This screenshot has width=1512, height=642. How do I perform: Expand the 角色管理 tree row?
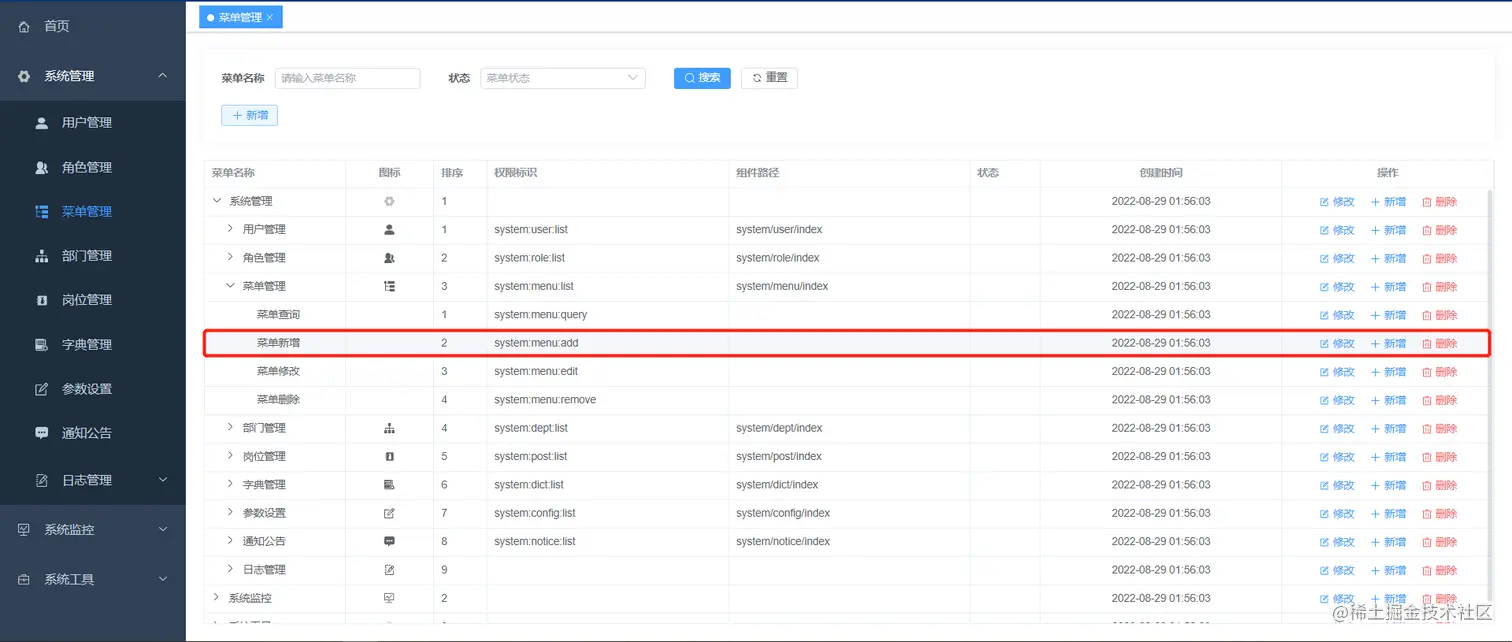231,258
